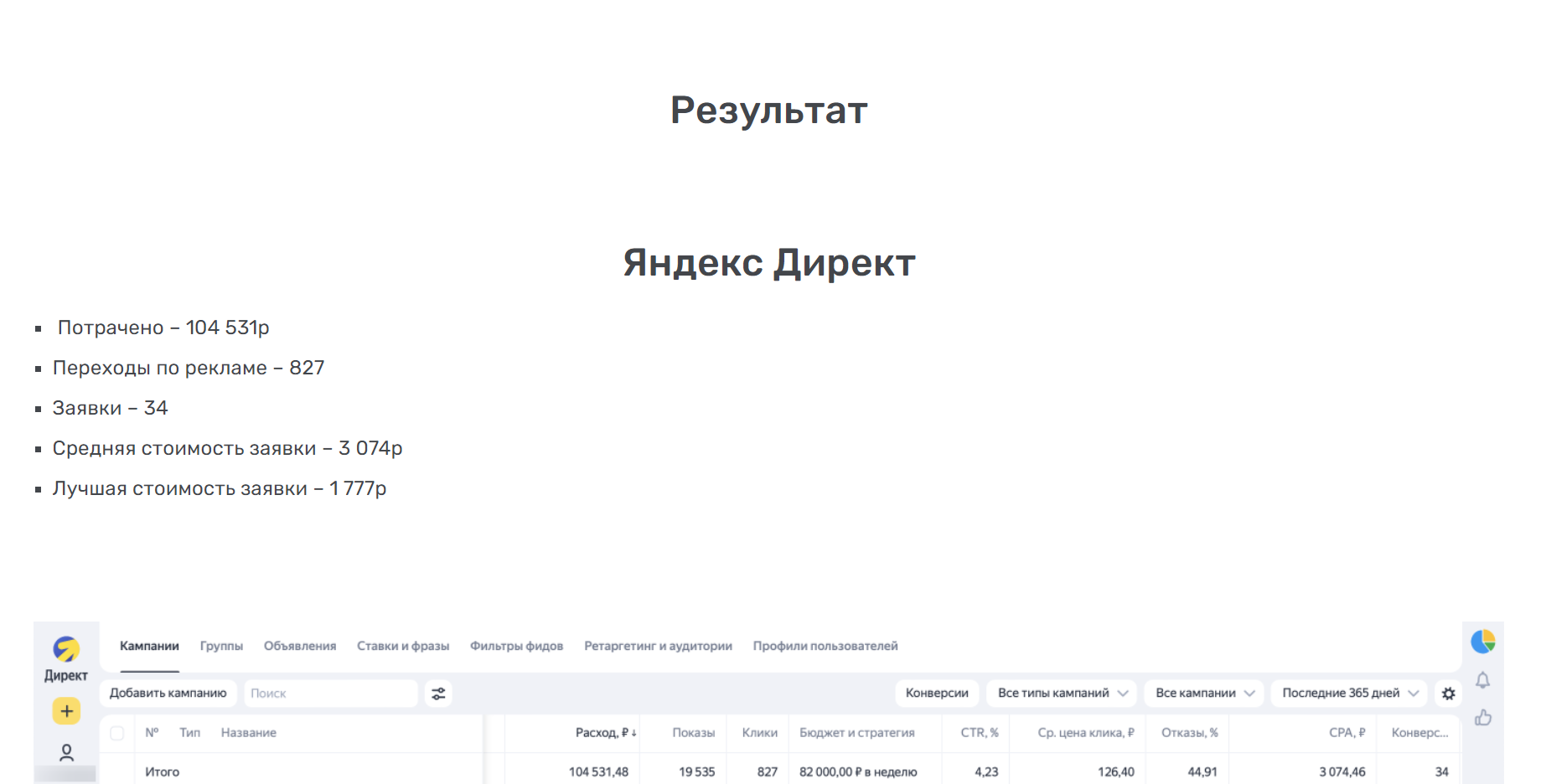1546x784 pixels.
Task: Click the 'Конверс...' column header
Action: (1419, 733)
